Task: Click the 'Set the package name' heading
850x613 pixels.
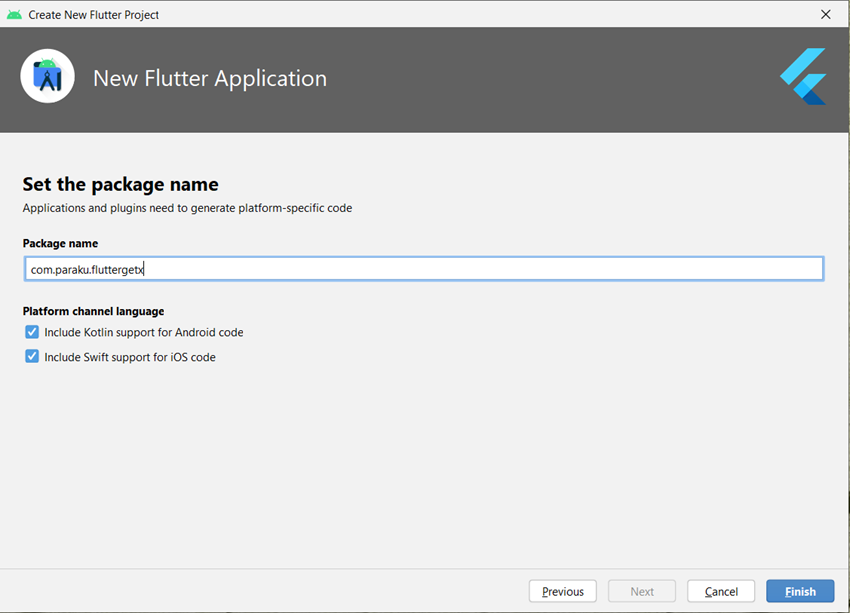Action: pos(121,184)
